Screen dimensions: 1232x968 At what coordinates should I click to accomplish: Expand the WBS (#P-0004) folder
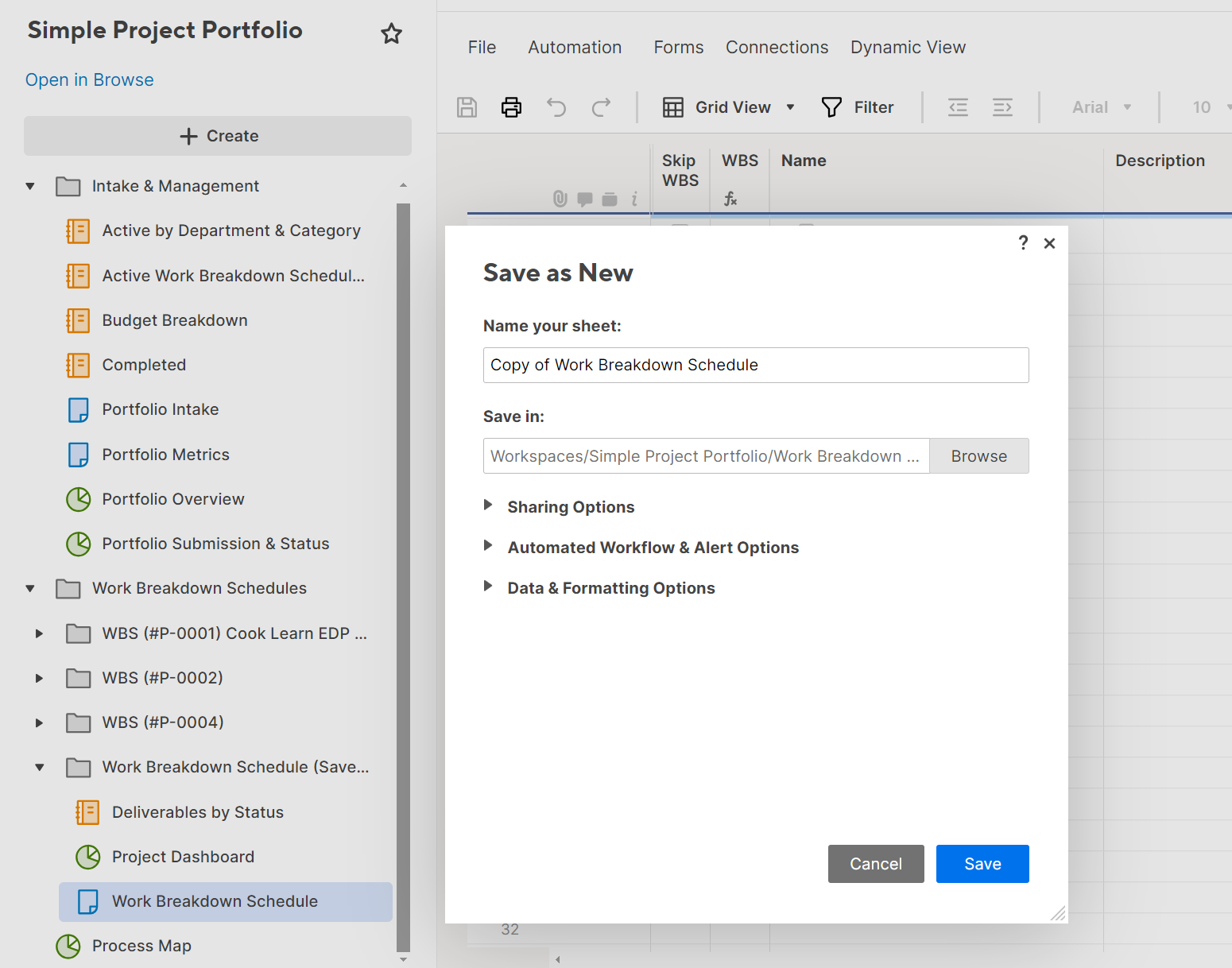click(39, 722)
